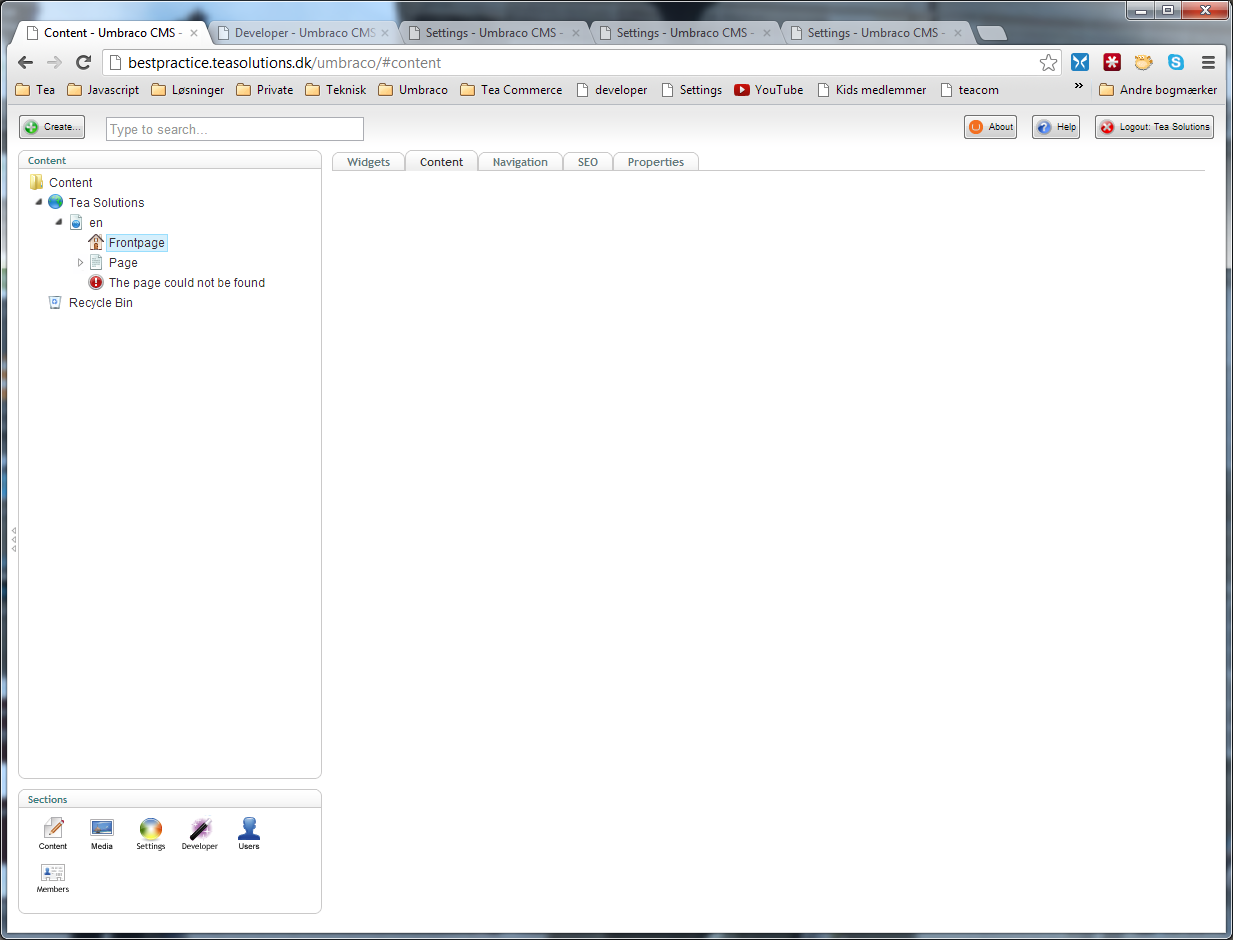
Task: Open Chrome menu hamburger icon
Action: (x=1208, y=62)
